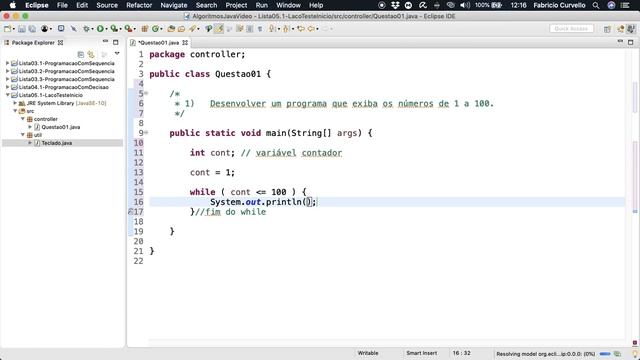The width and height of the screenshot is (640, 360).
Task: Switch to the Java perspective icon
Action: coord(631,29)
